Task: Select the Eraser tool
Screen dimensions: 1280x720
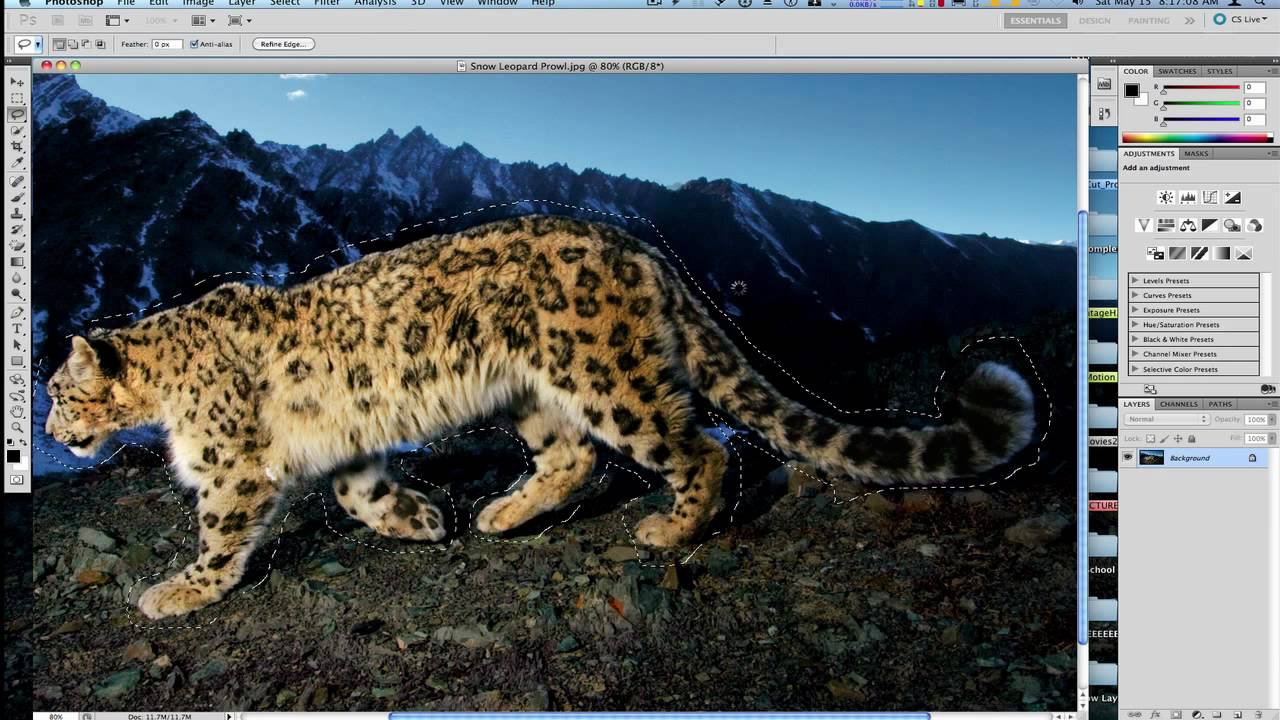Action: [x=17, y=246]
